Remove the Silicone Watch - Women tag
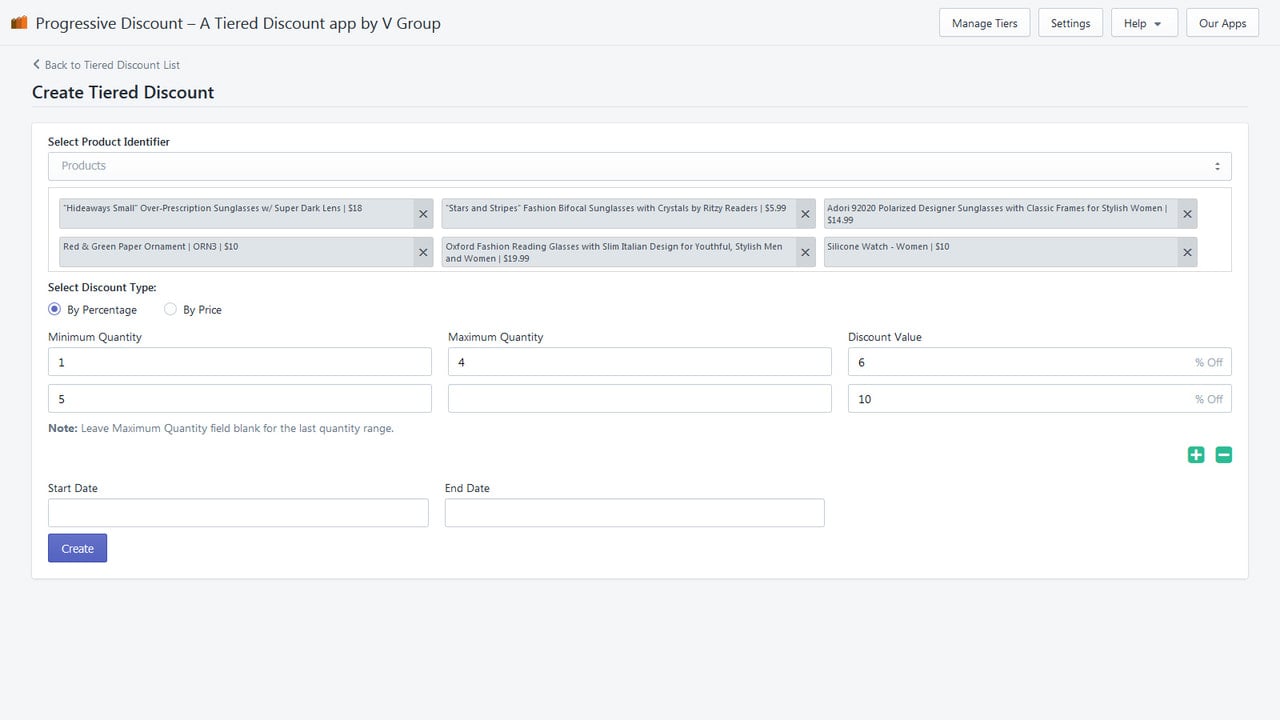The width and height of the screenshot is (1280, 720). (x=1187, y=252)
